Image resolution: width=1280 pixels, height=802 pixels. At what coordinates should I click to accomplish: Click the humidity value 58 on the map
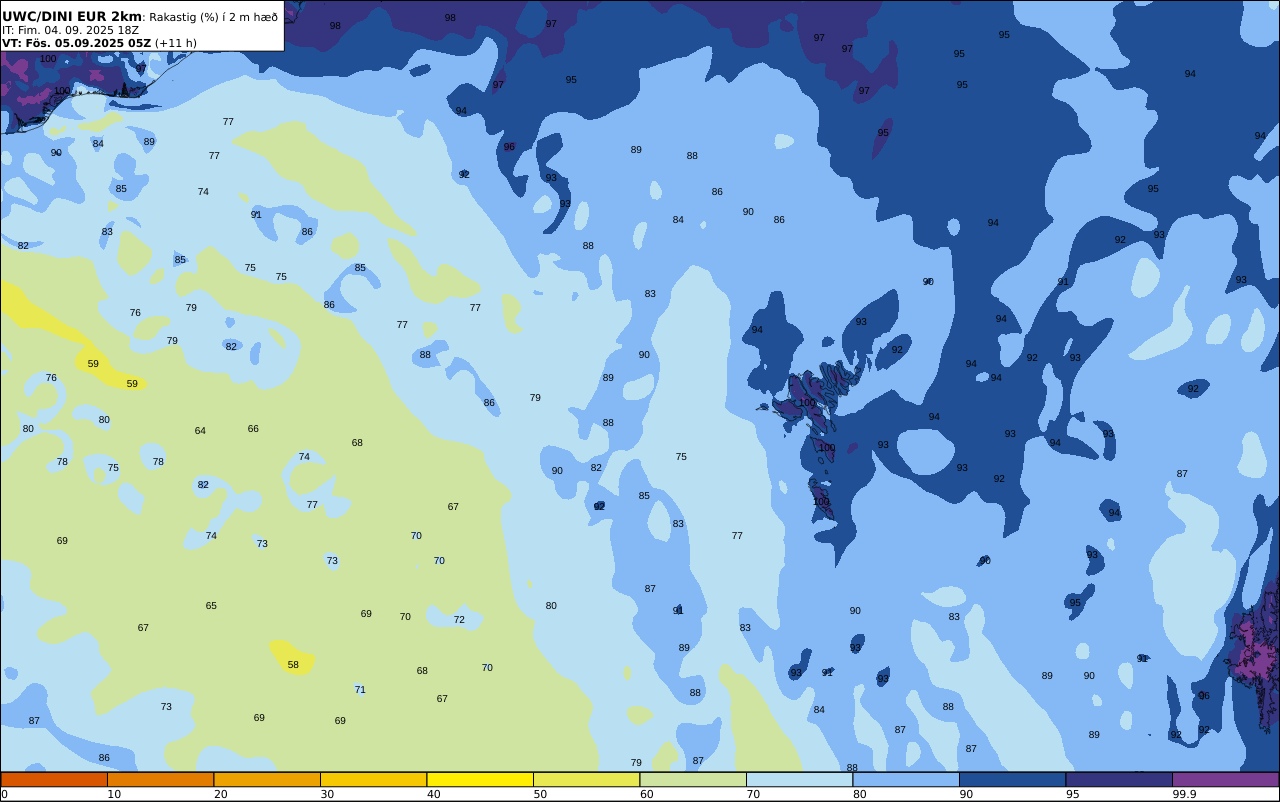[293, 665]
